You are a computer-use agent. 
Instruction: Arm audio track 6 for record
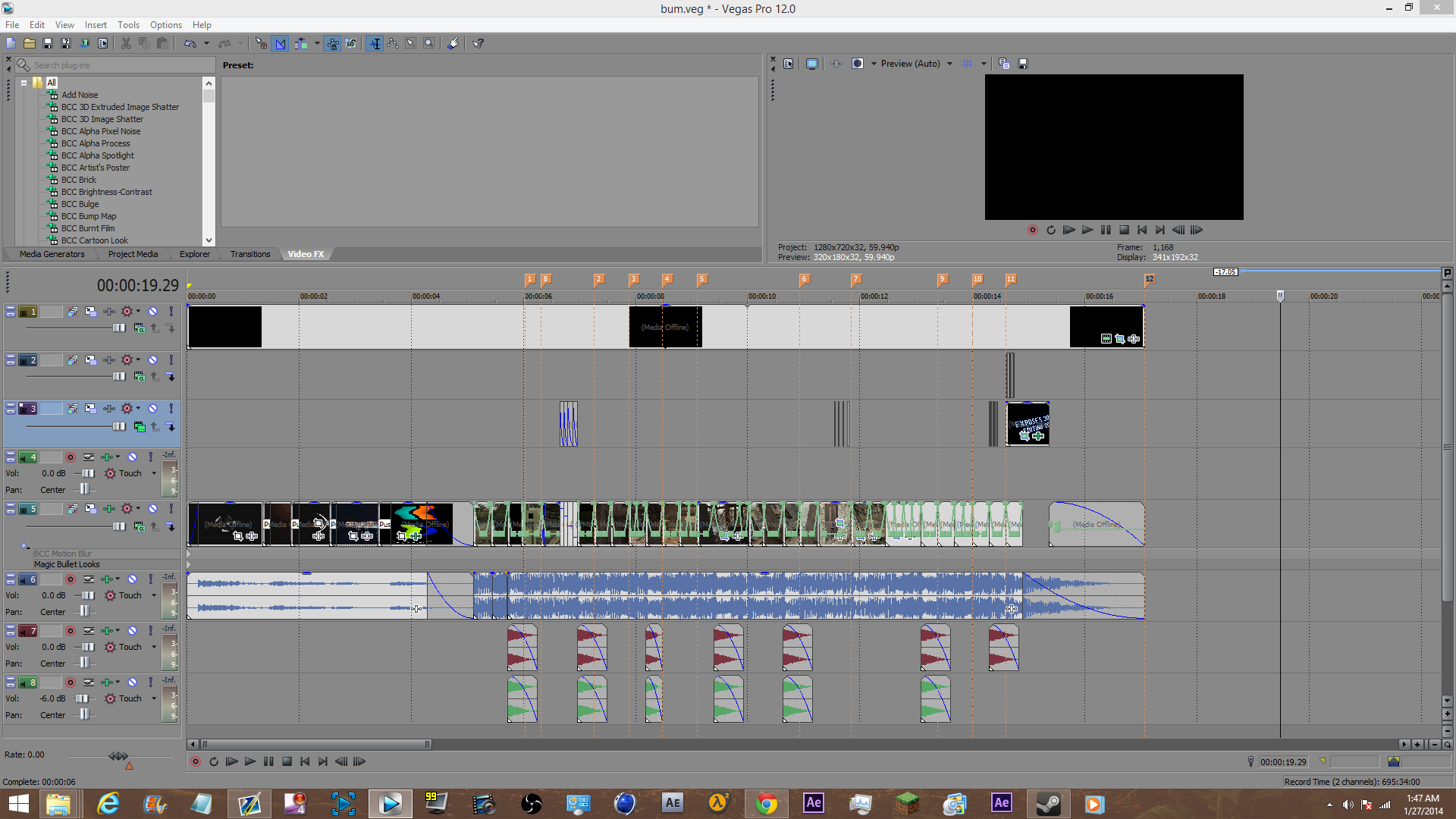click(71, 579)
